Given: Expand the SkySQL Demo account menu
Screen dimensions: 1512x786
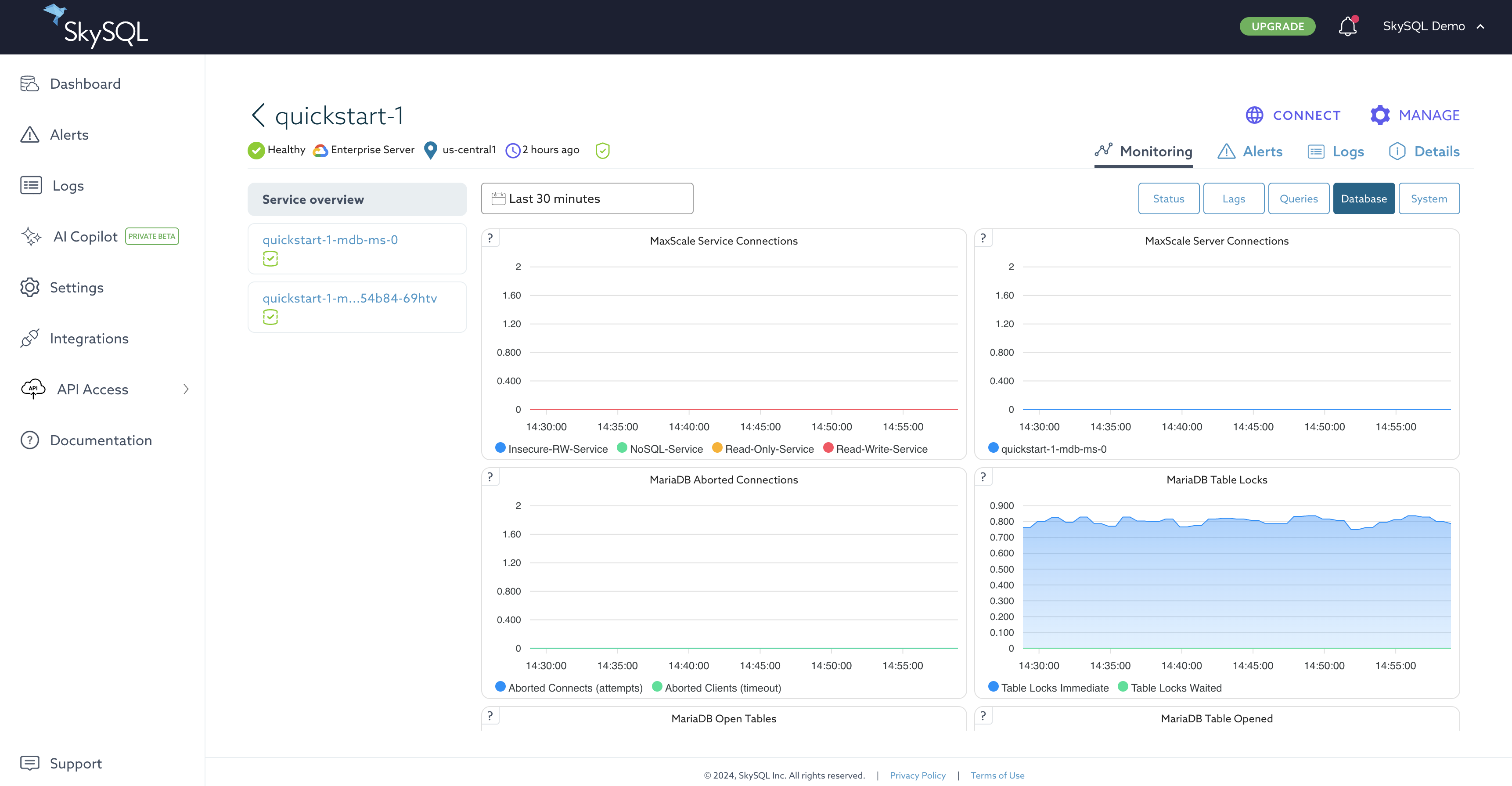Looking at the screenshot, I should [1433, 26].
